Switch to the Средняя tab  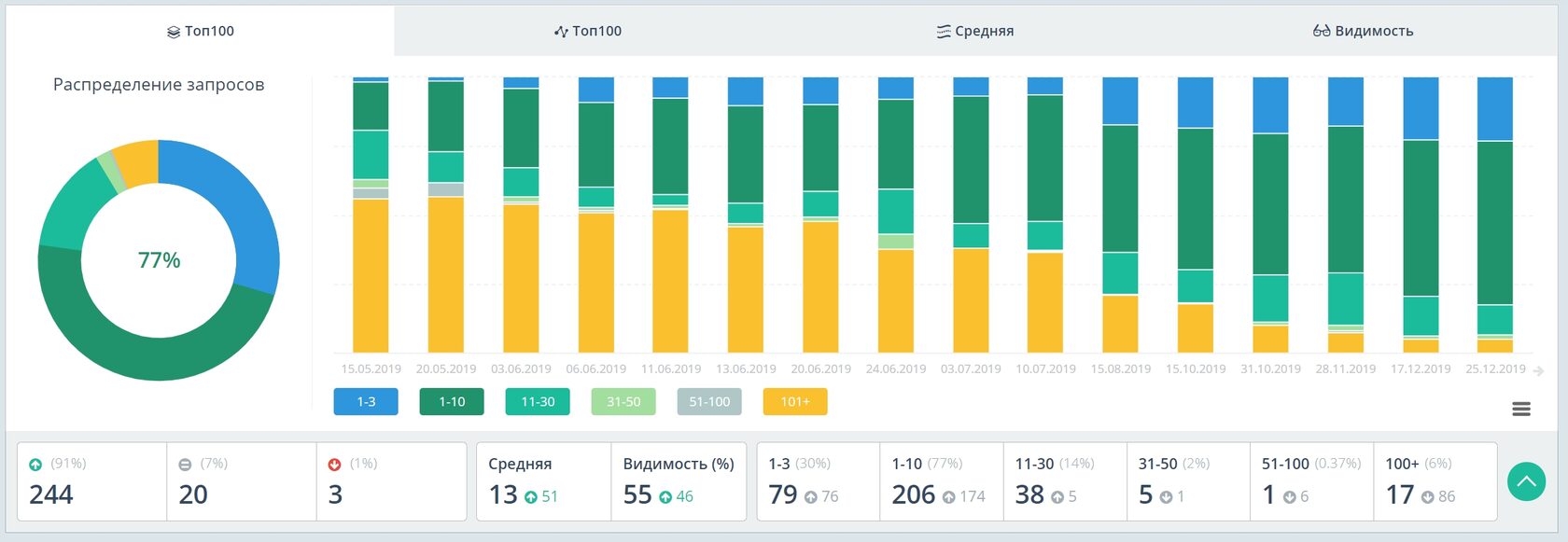[x=975, y=31]
